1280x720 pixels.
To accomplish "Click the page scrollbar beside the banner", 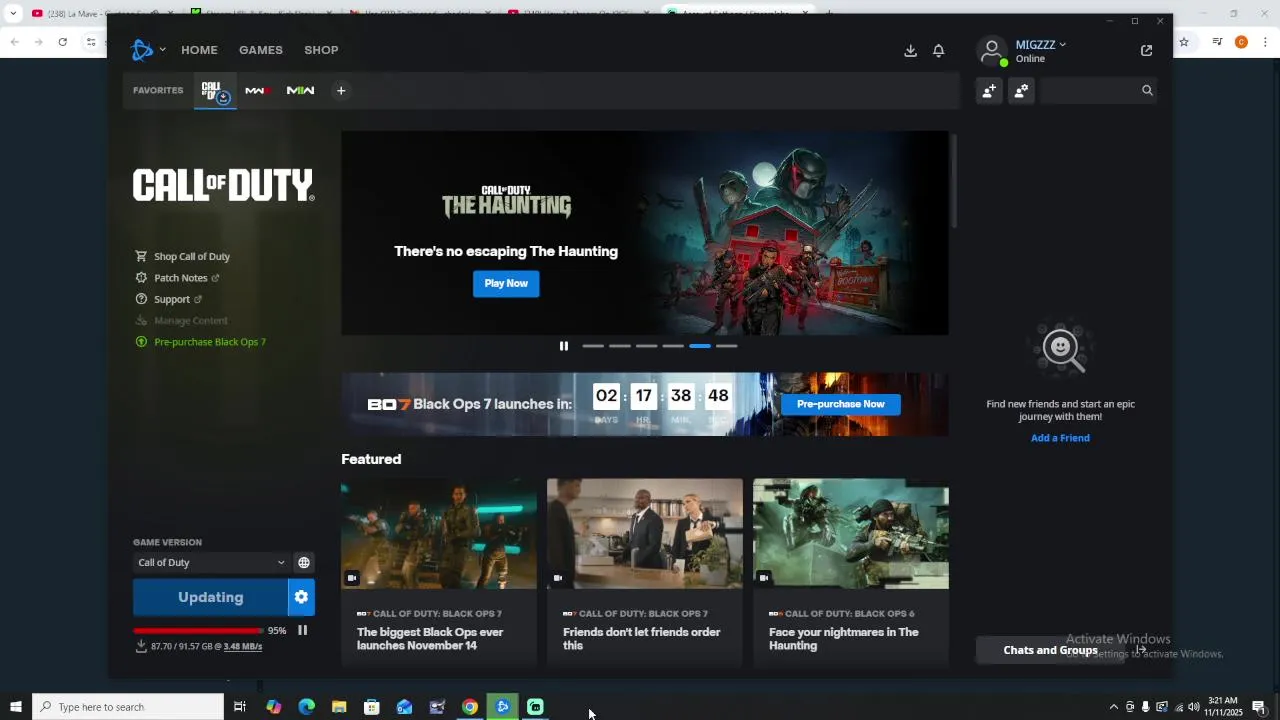I will point(955,180).
